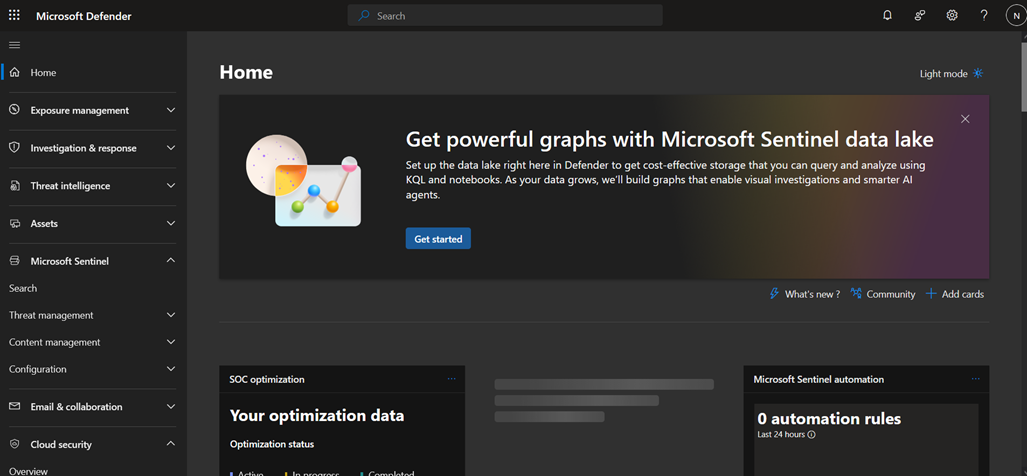Open the Help question mark icon
This screenshot has height=476, width=1027.
tap(984, 15)
